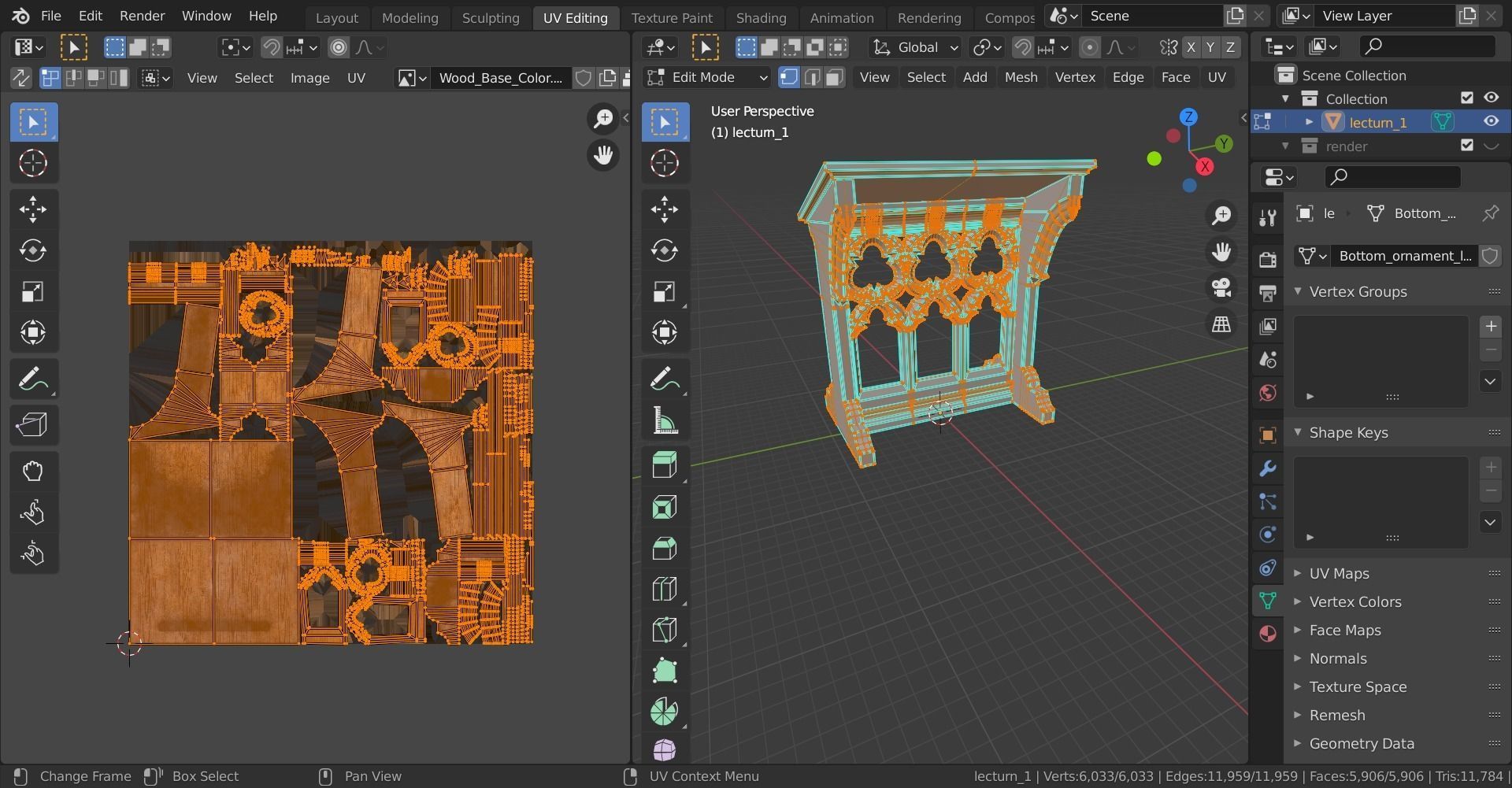The height and width of the screenshot is (788, 1512).
Task: Expand lectum_1 tree item arrow
Action: point(1309,122)
